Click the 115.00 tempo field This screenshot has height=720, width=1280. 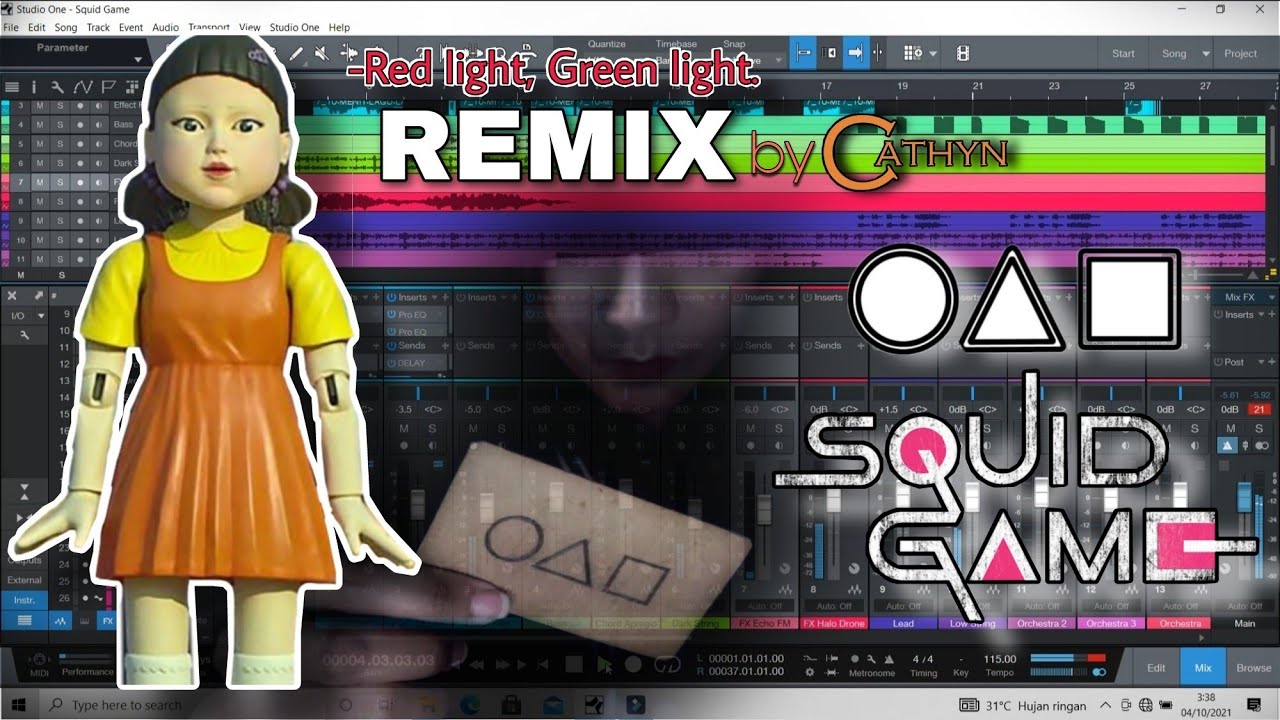tap(999, 659)
